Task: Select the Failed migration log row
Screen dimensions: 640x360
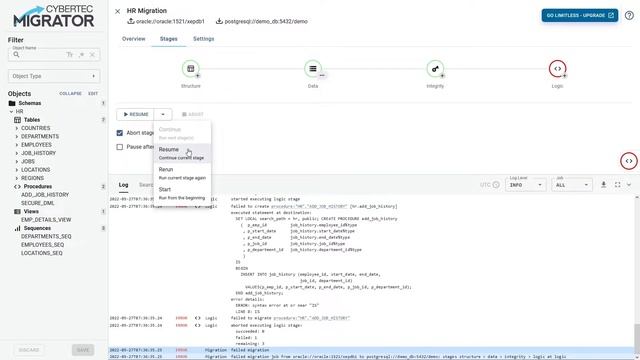Action: [x=371, y=350]
